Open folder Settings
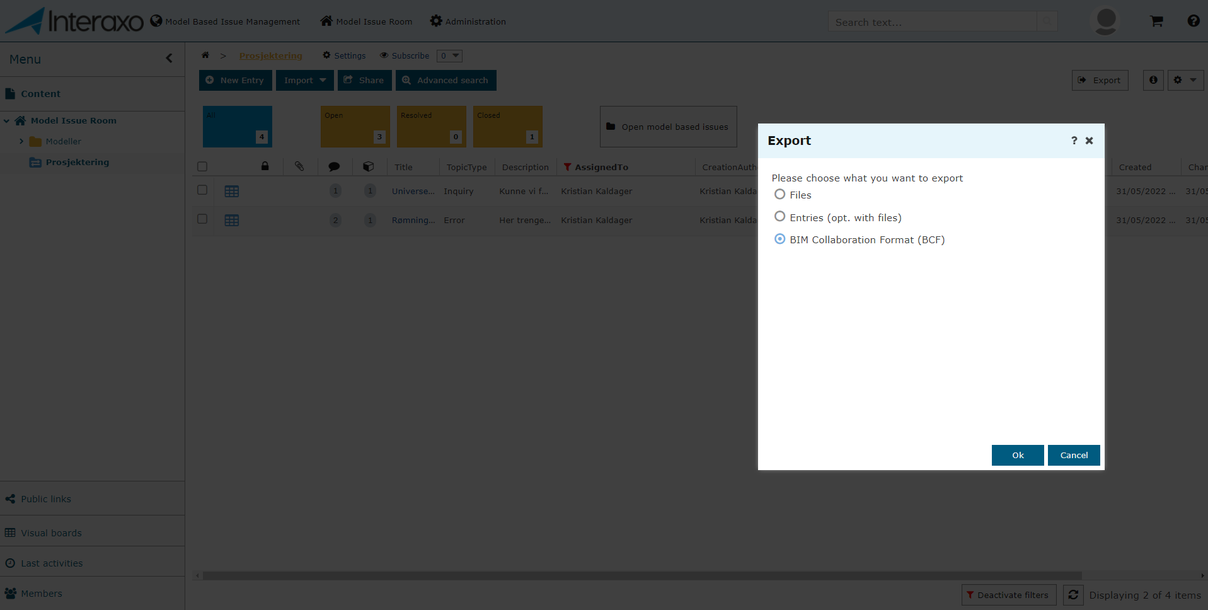The width and height of the screenshot is (1208, 610). [x=344, y=56]
